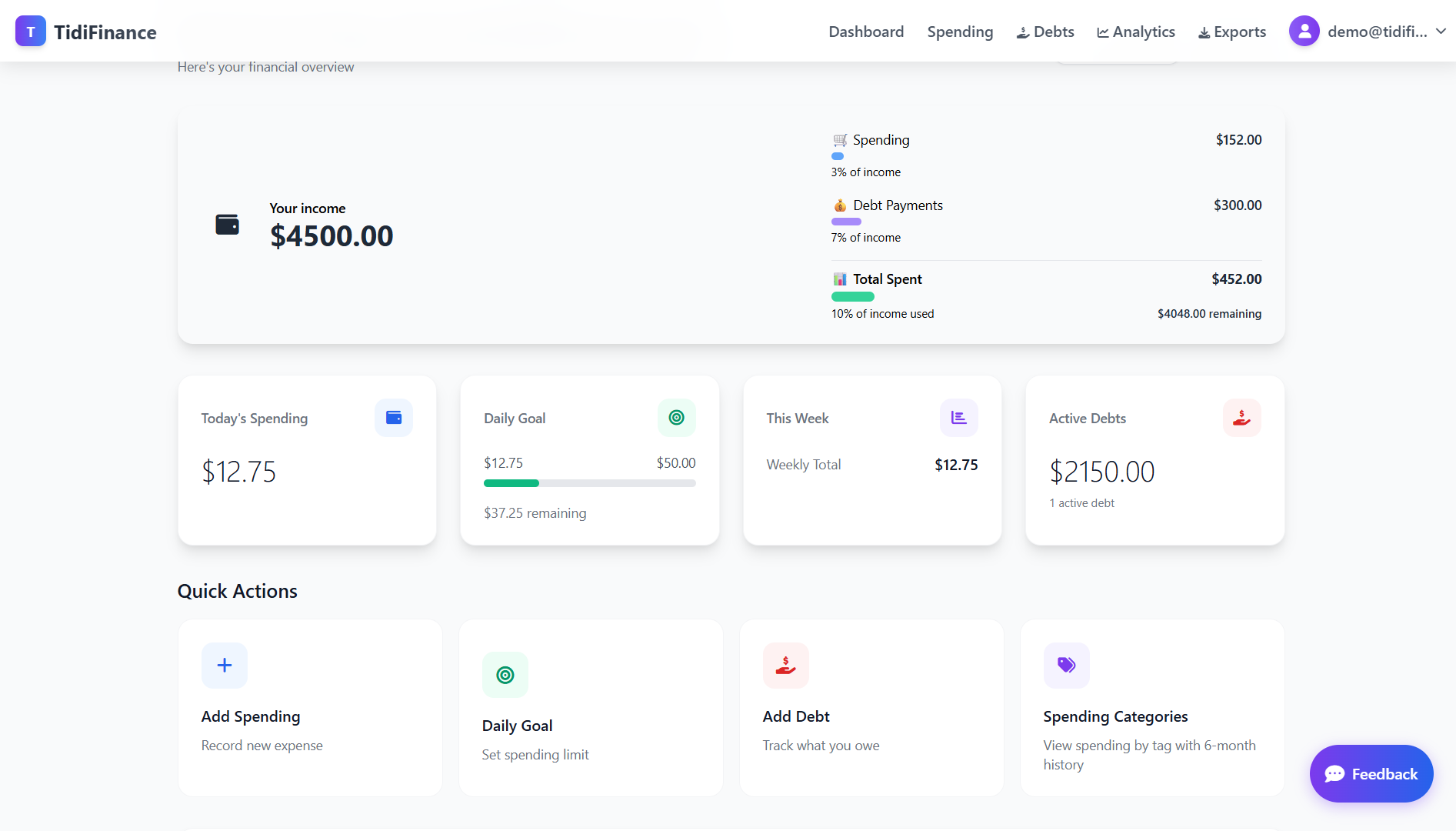1456x831 pixels.
Task: Click the $300.00 debt payments amount
Action: coord(1238,205)
